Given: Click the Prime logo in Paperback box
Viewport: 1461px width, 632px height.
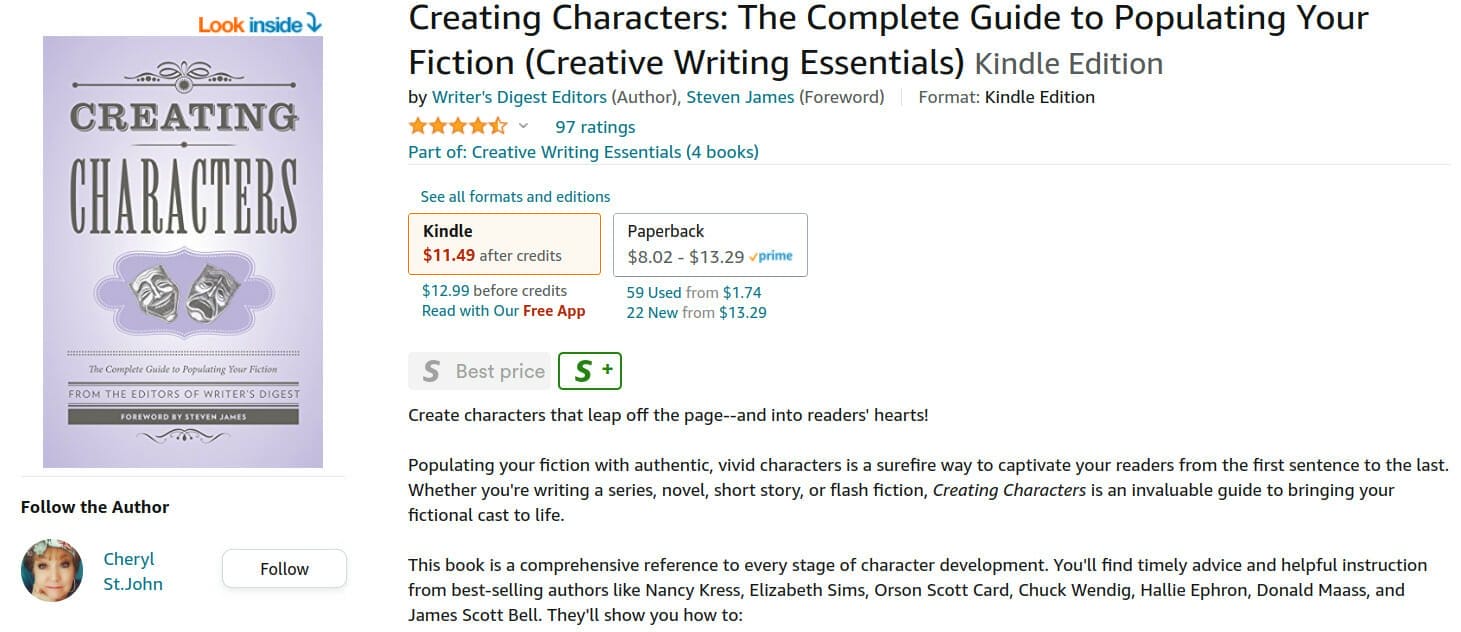Looking at the screenshot, I should coord(771,256).
